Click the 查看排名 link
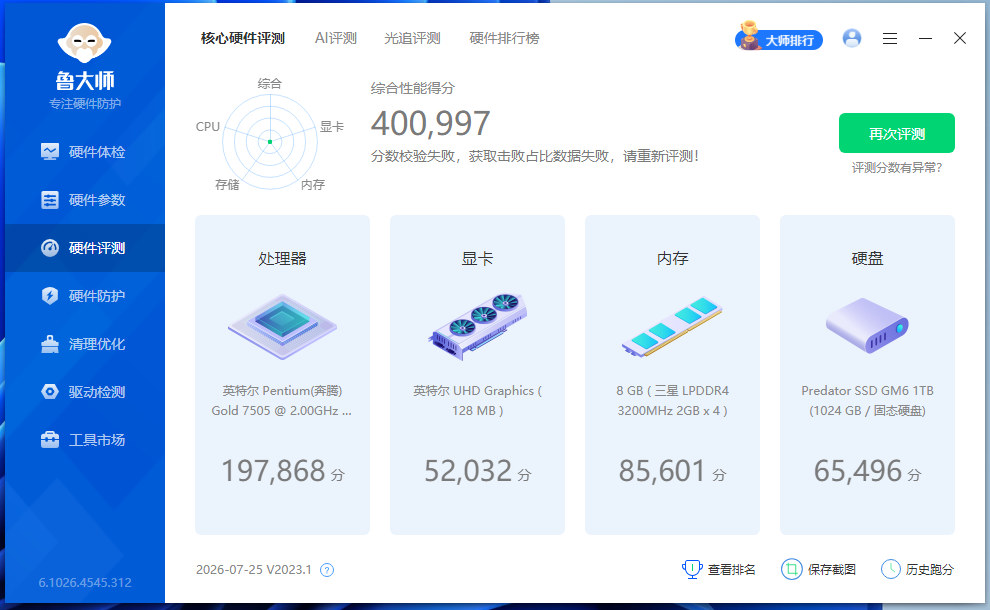Image resolution: width=990 pixels, height=610 pixels. [731, 570]
